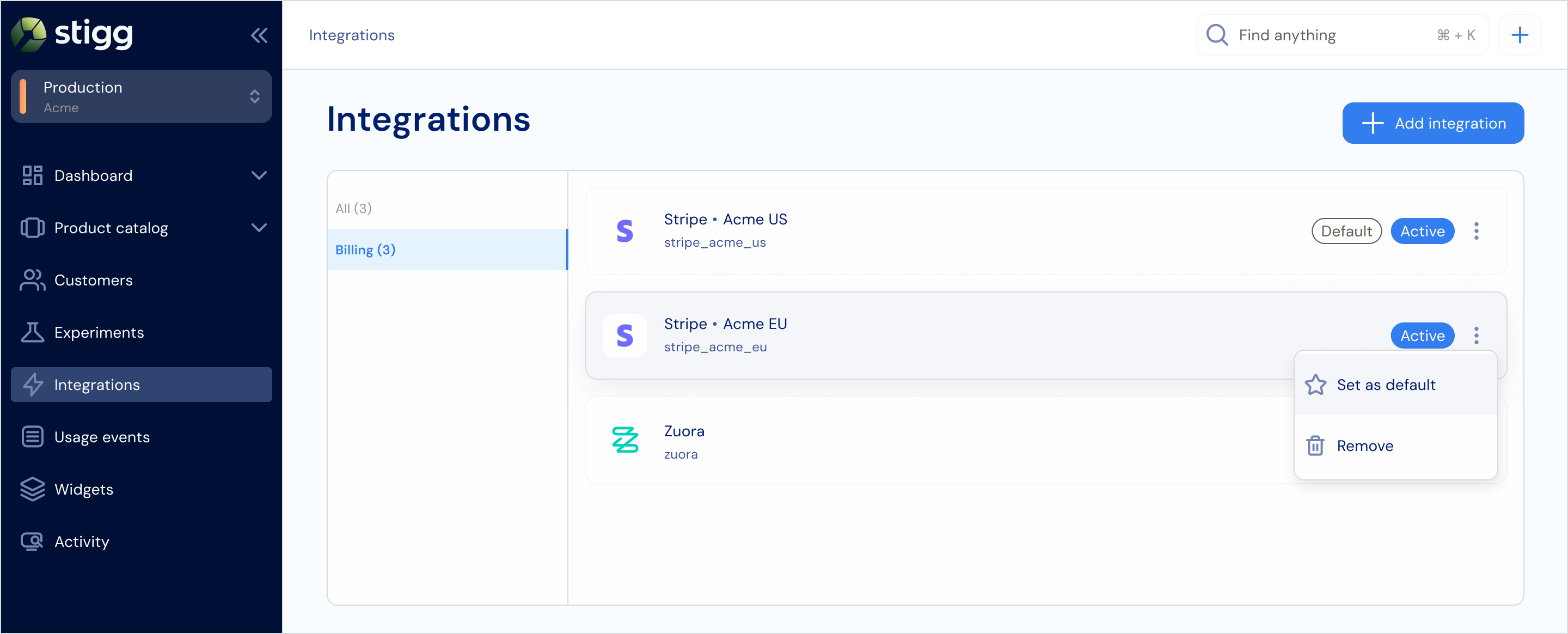Click the trash icon beside Remove
The width and height of the screenshot is (1568, 634).
coord(1315,446)
